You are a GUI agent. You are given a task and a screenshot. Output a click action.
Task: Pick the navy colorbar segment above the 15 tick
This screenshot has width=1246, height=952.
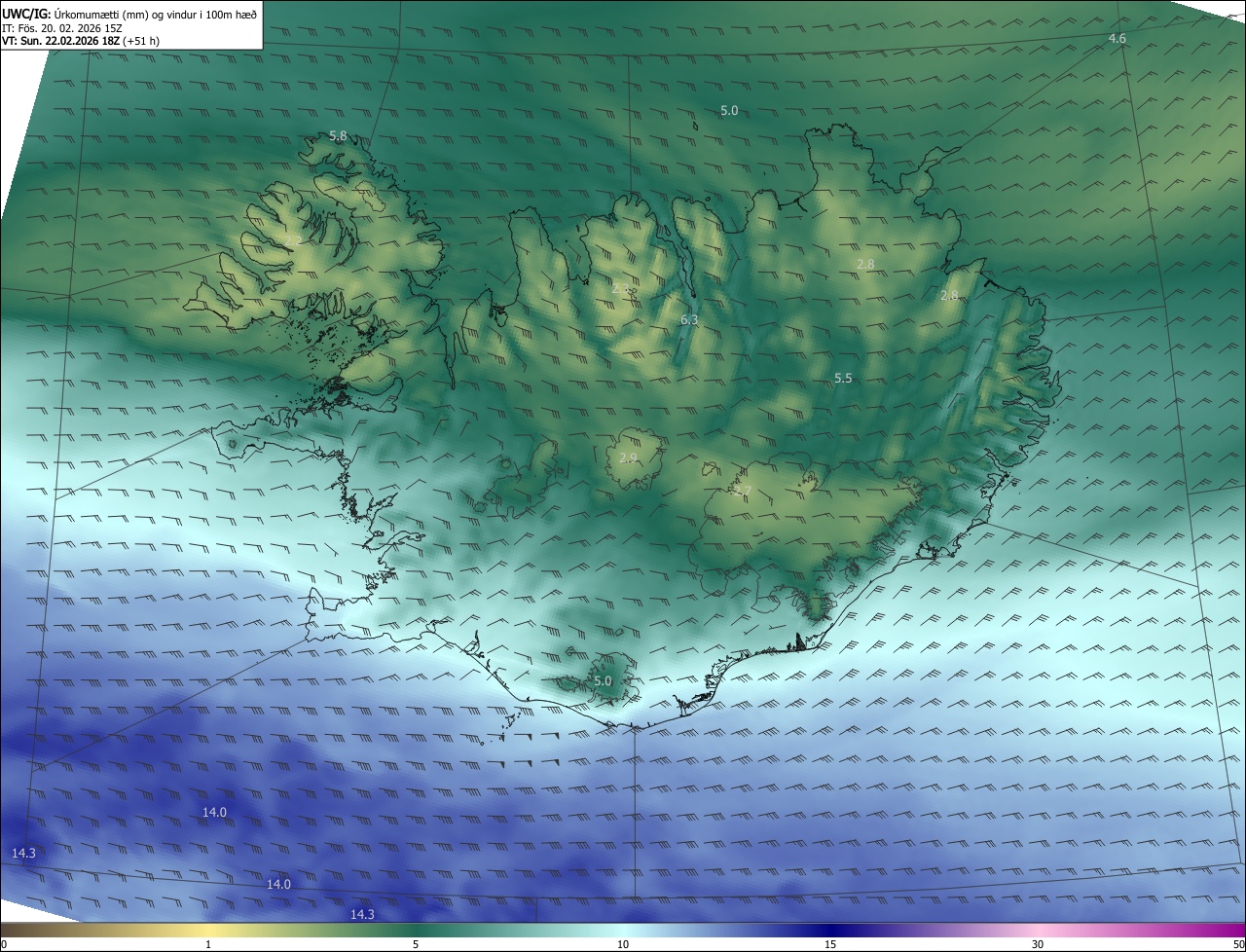pos(830,930)
